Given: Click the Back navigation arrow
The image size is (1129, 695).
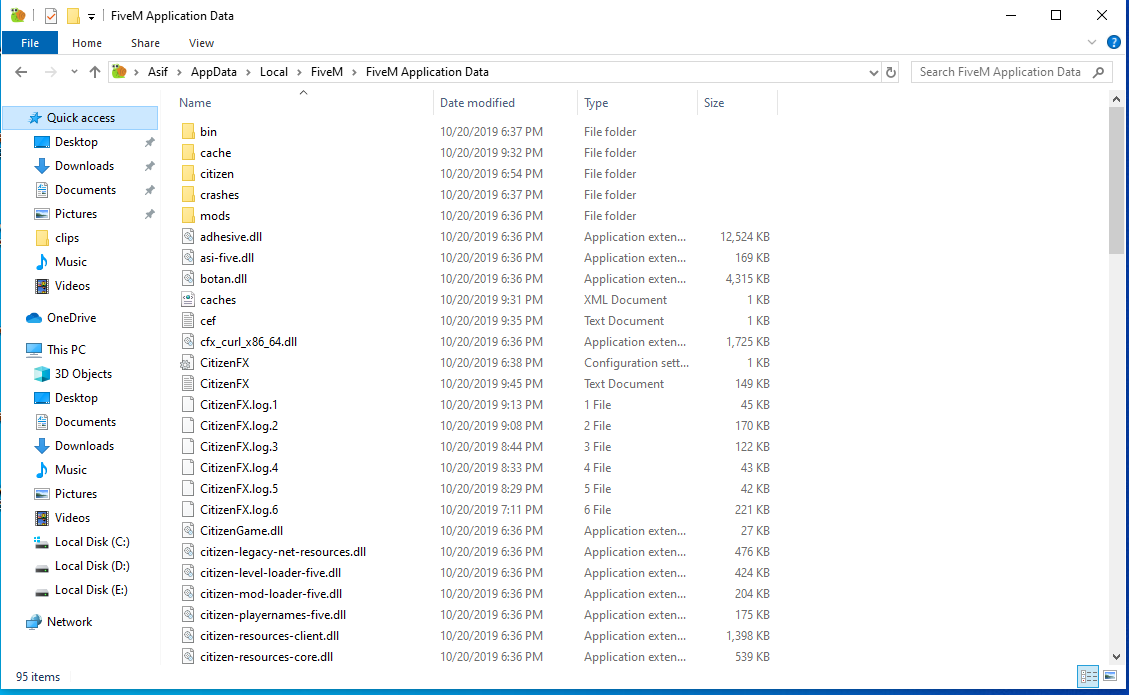Looking at the screenshot, I should coord(22,72).
